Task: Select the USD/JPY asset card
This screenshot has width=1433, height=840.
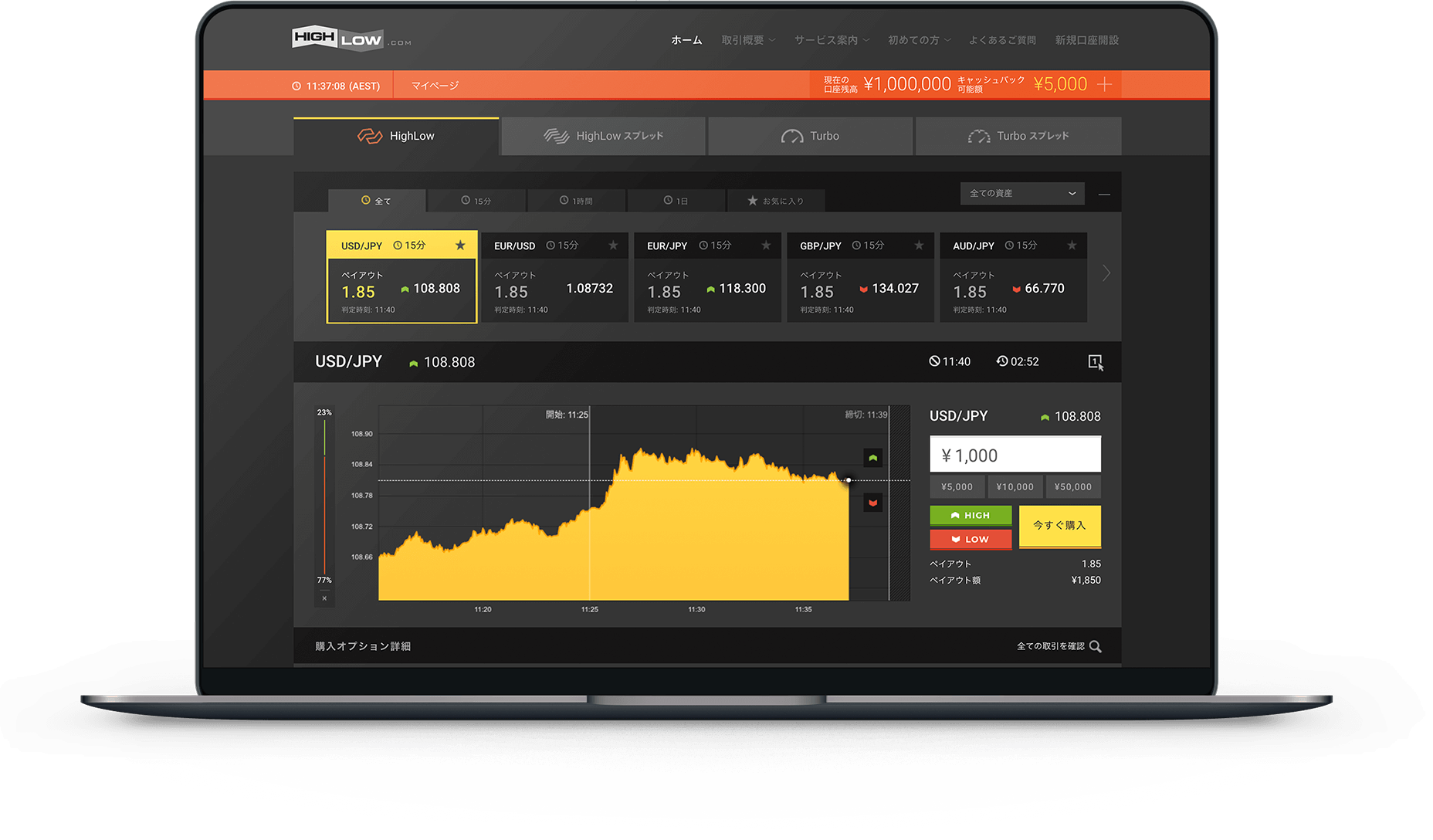Action: [x=401, y=277]
